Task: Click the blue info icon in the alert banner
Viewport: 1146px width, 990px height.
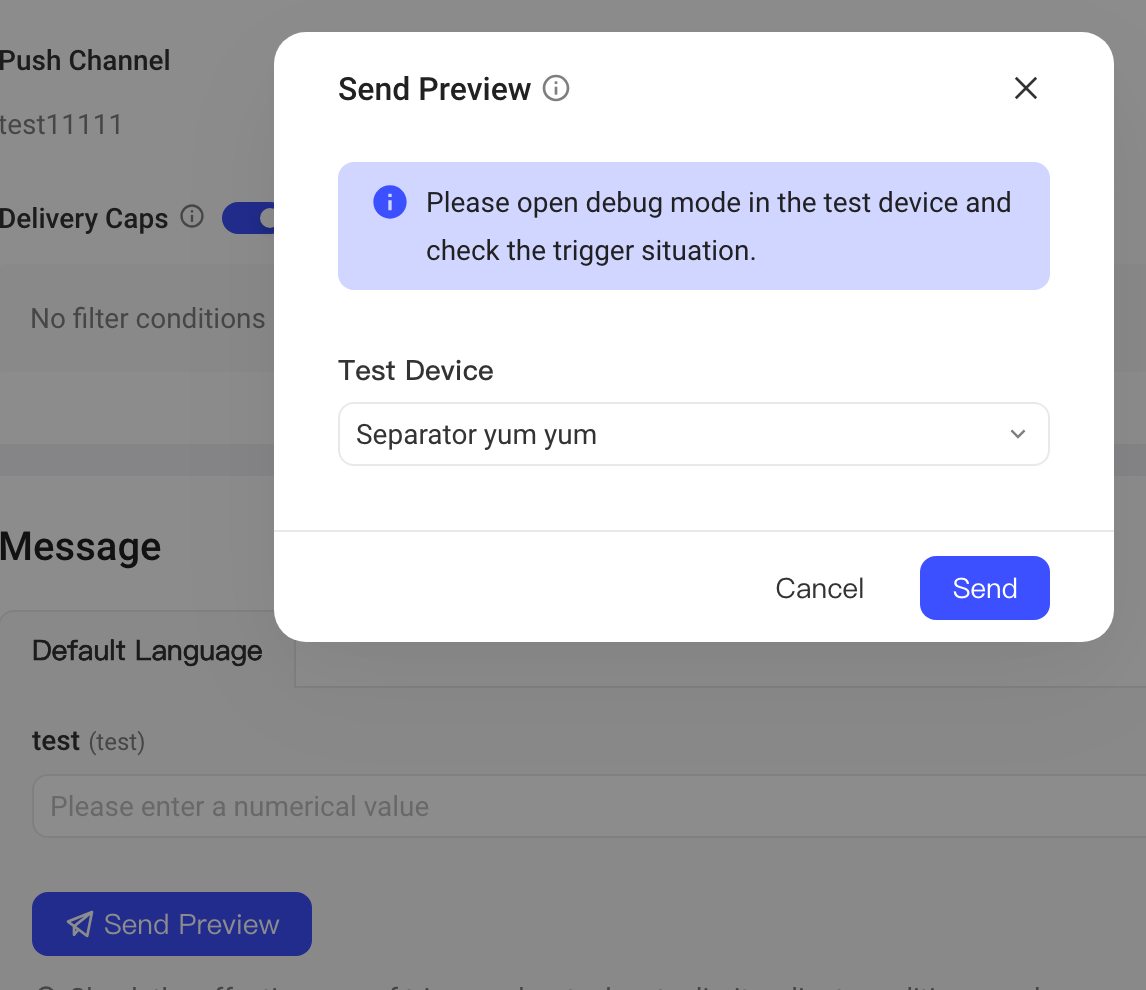Action: [390, 202]
